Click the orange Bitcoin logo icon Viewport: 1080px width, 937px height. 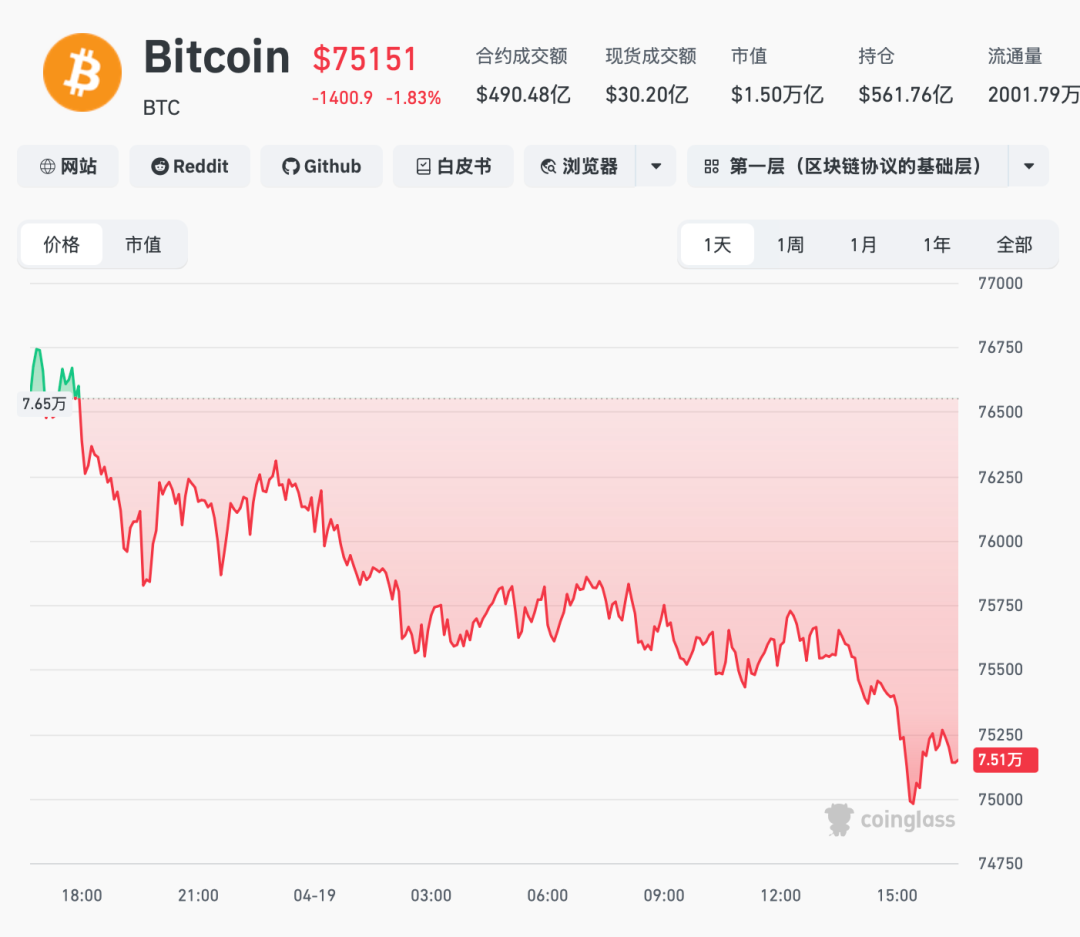(82, 72)
